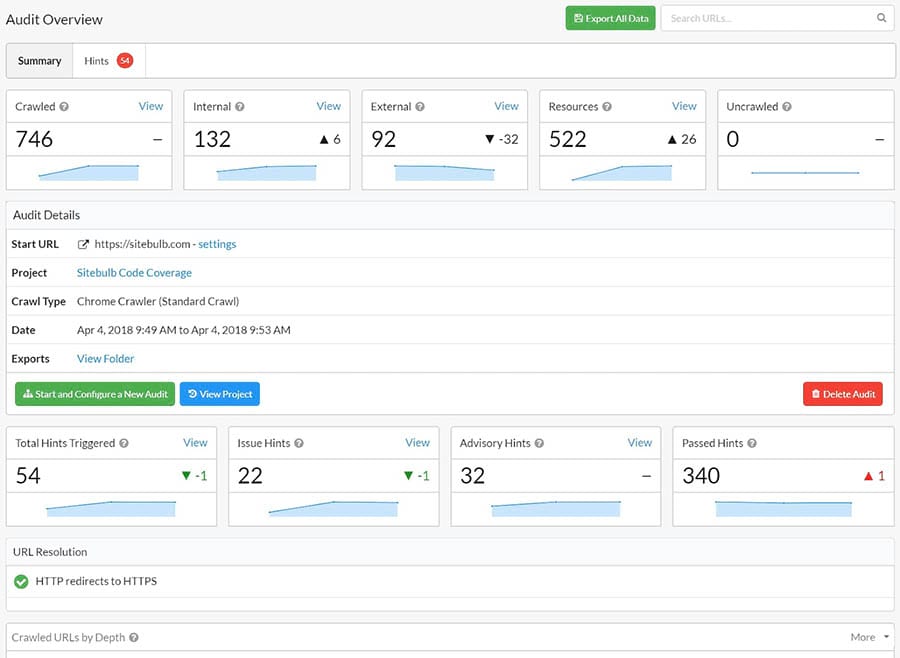Screen dimensions: 900x658
Task: Click the Delete Audit button
Action: [843, 393]
